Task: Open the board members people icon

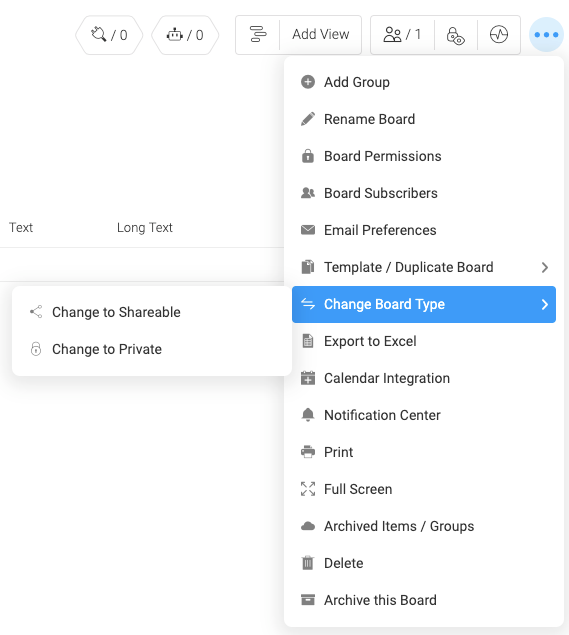Action: tap(402, 34)
